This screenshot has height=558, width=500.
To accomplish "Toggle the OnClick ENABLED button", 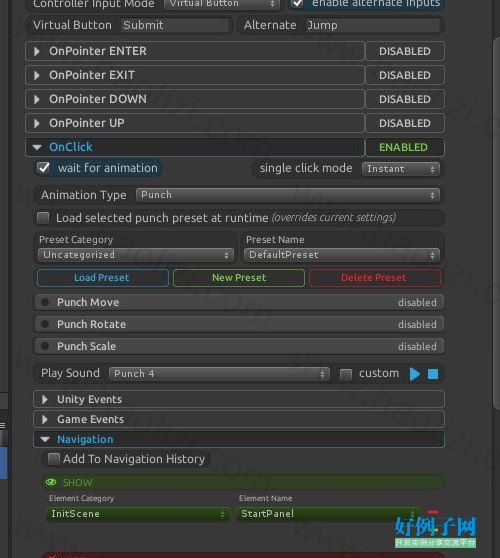I will (405, 147).
